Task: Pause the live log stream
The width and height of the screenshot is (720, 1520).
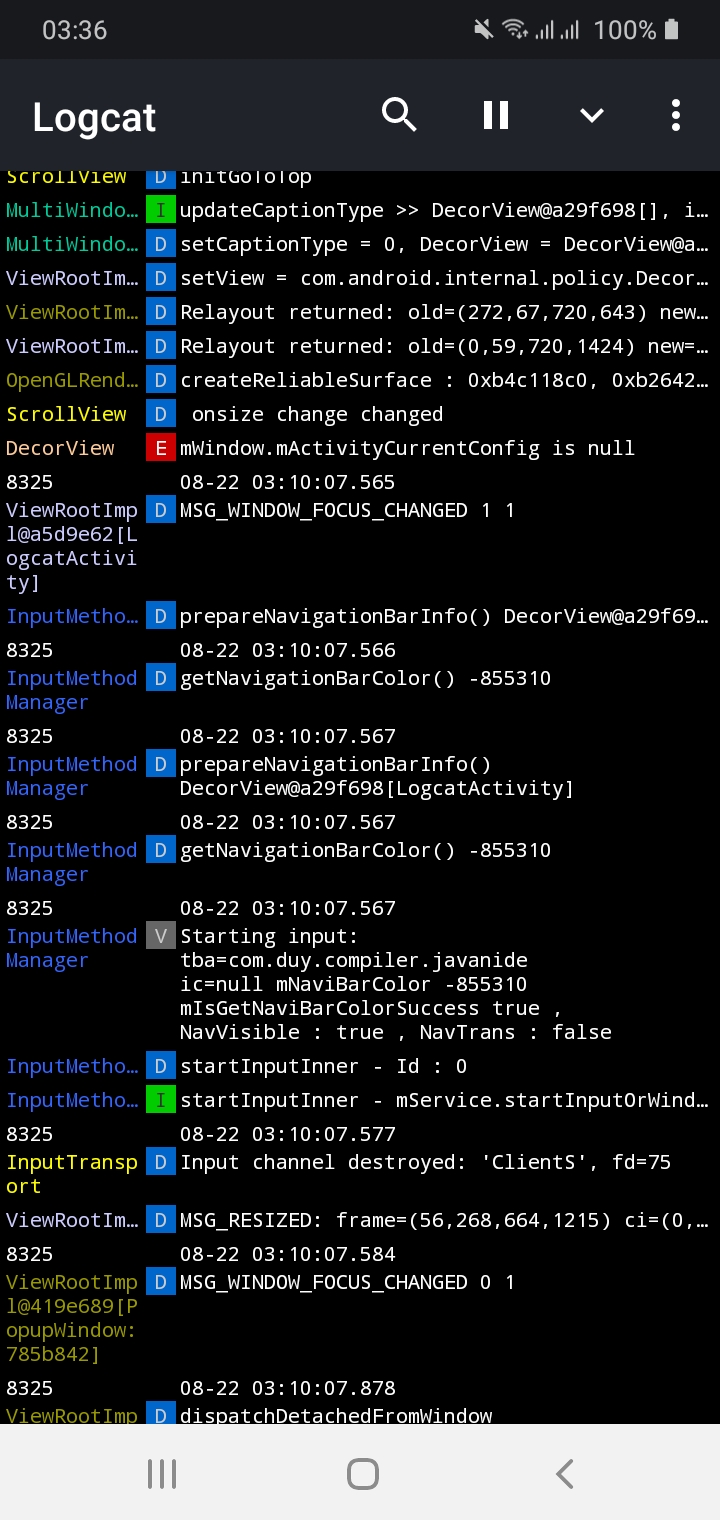Action: point(495,114)
